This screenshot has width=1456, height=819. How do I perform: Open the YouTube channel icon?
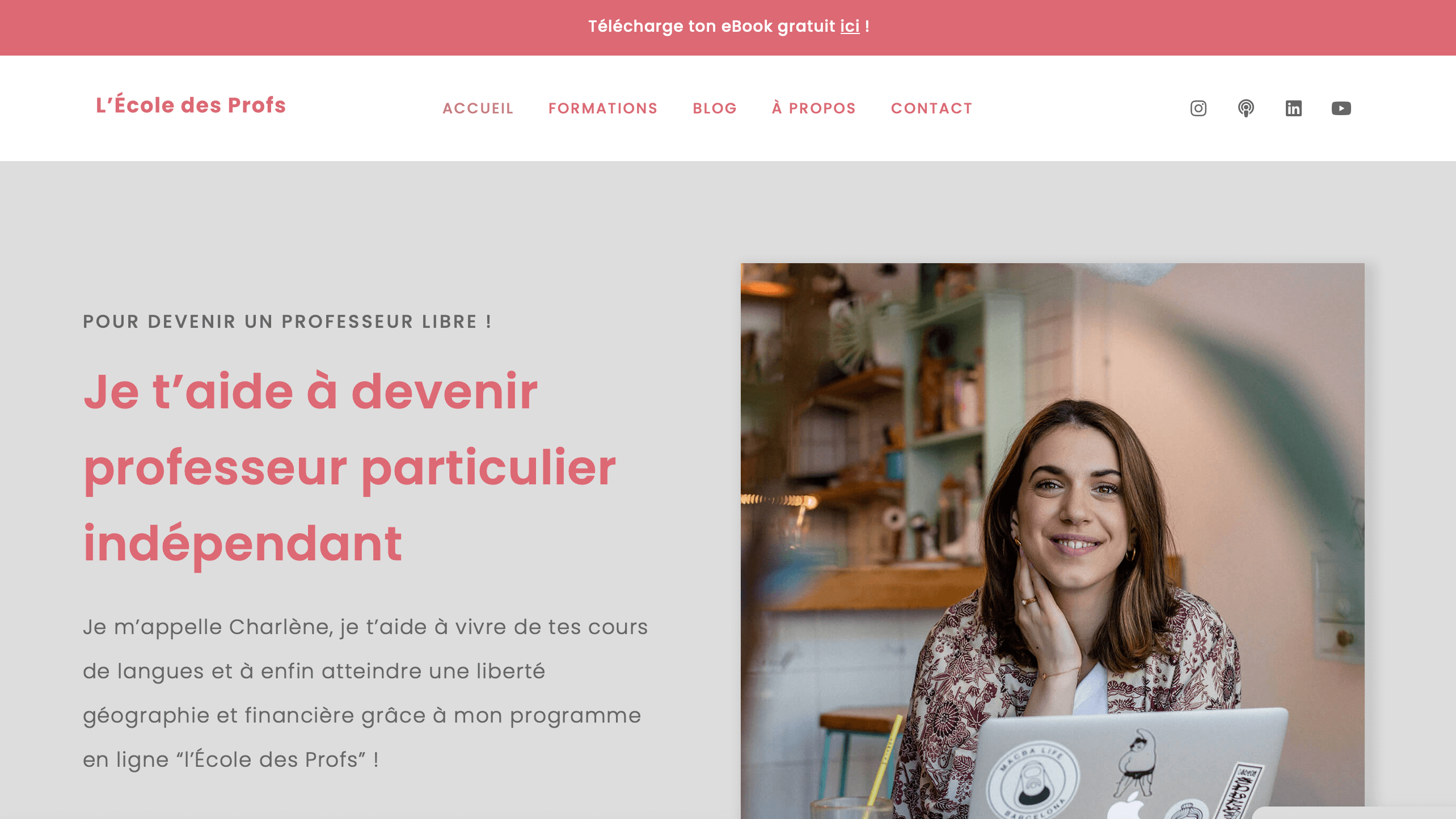(1341, 108)
